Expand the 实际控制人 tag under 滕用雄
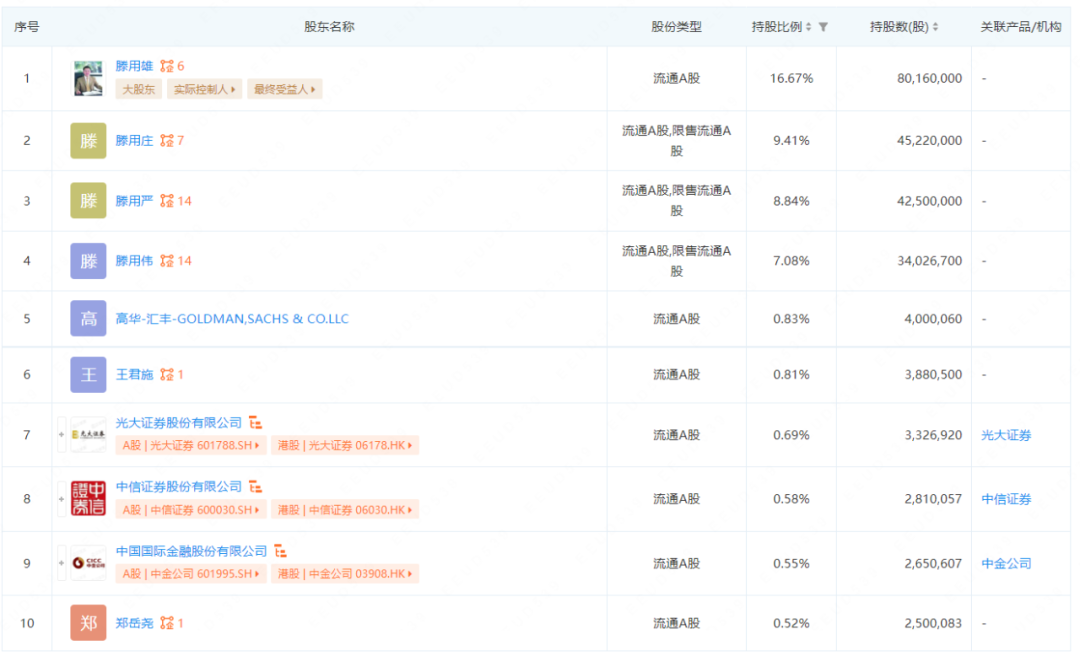Screen dimensions: 1080x656 [202, 89]
